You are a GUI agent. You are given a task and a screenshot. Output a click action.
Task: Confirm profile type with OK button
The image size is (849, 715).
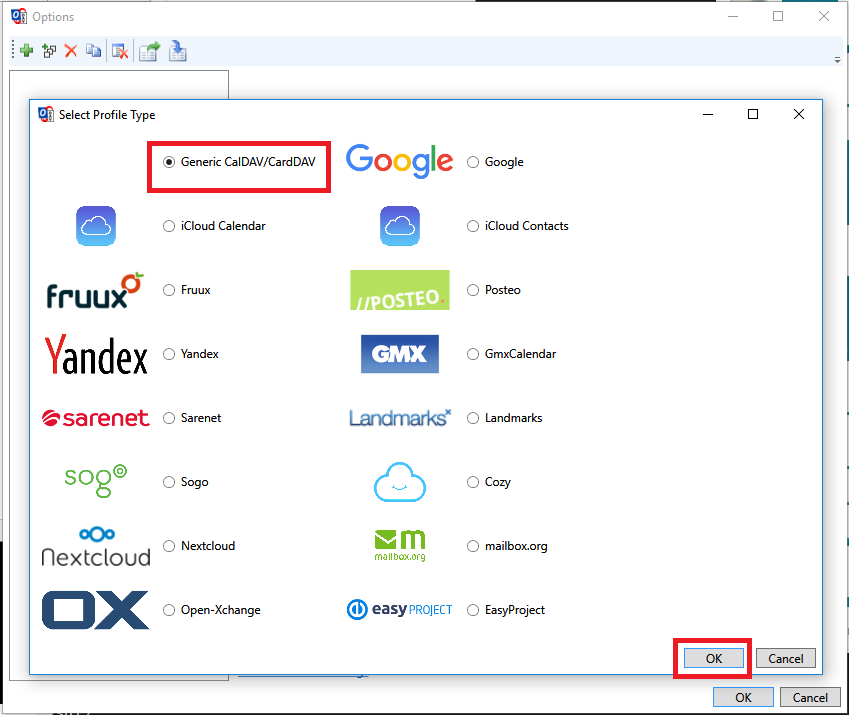coord(713,658)
